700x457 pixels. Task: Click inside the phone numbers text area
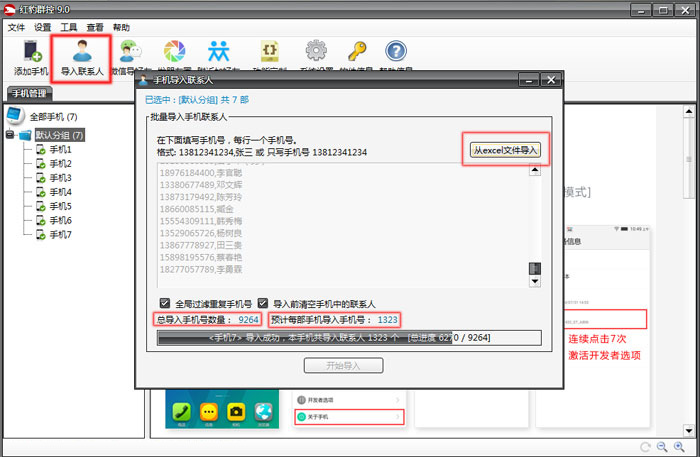click(343, 225)
